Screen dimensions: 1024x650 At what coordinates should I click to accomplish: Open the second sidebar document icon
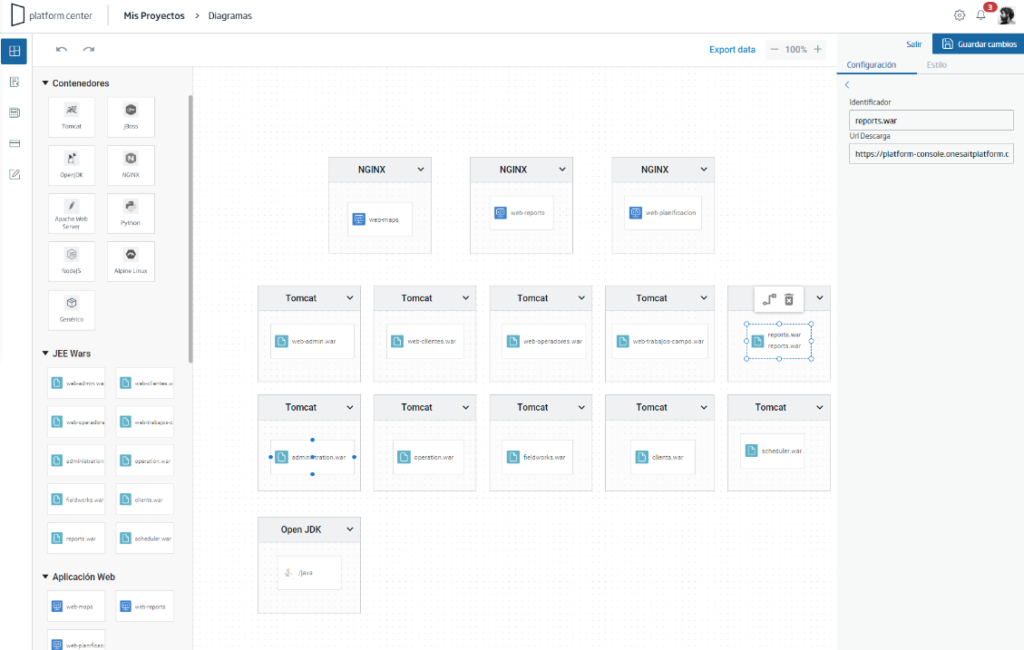click(x=14, y=82)
